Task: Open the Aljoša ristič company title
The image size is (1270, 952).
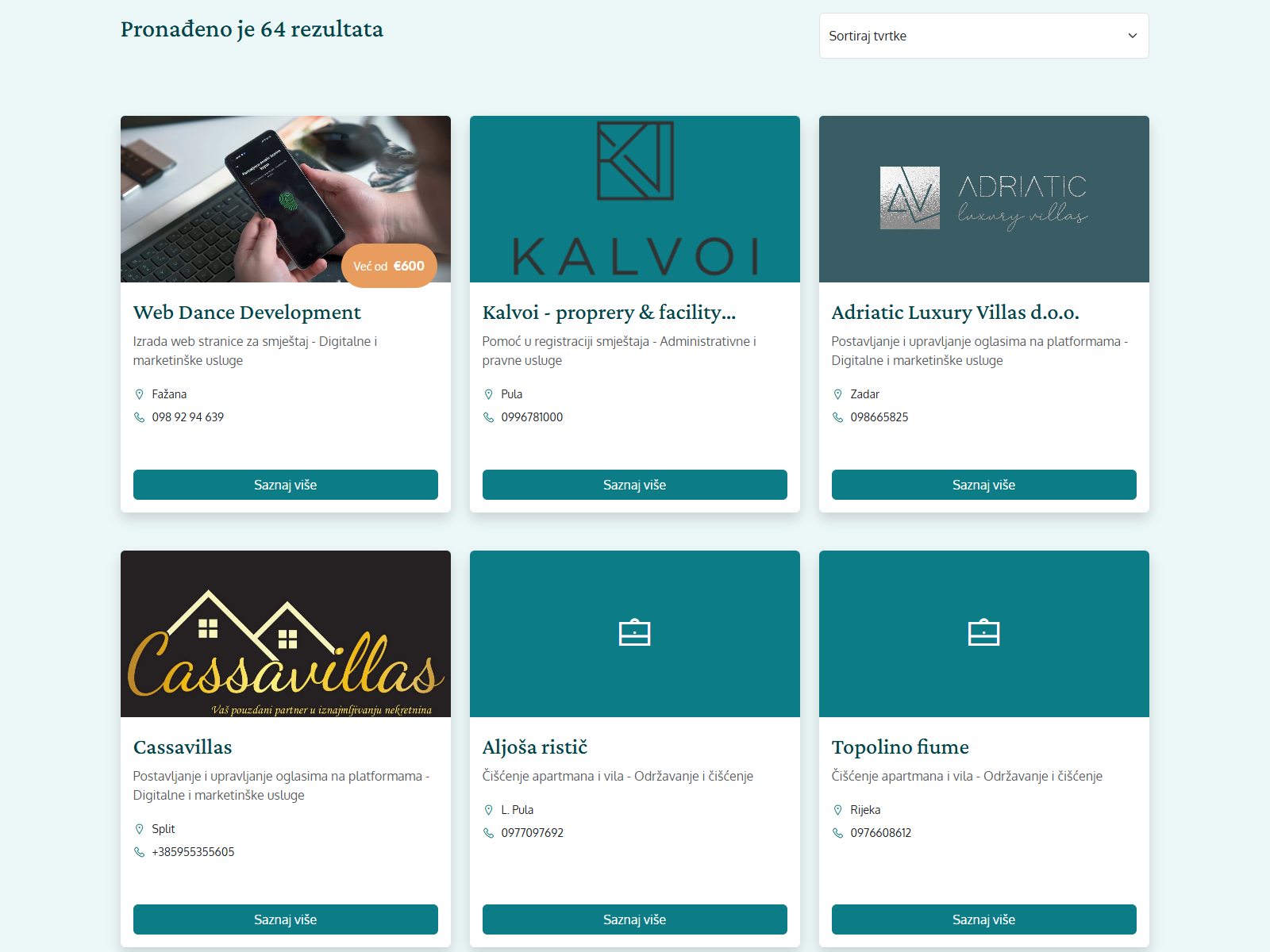Action: (535, 747)
